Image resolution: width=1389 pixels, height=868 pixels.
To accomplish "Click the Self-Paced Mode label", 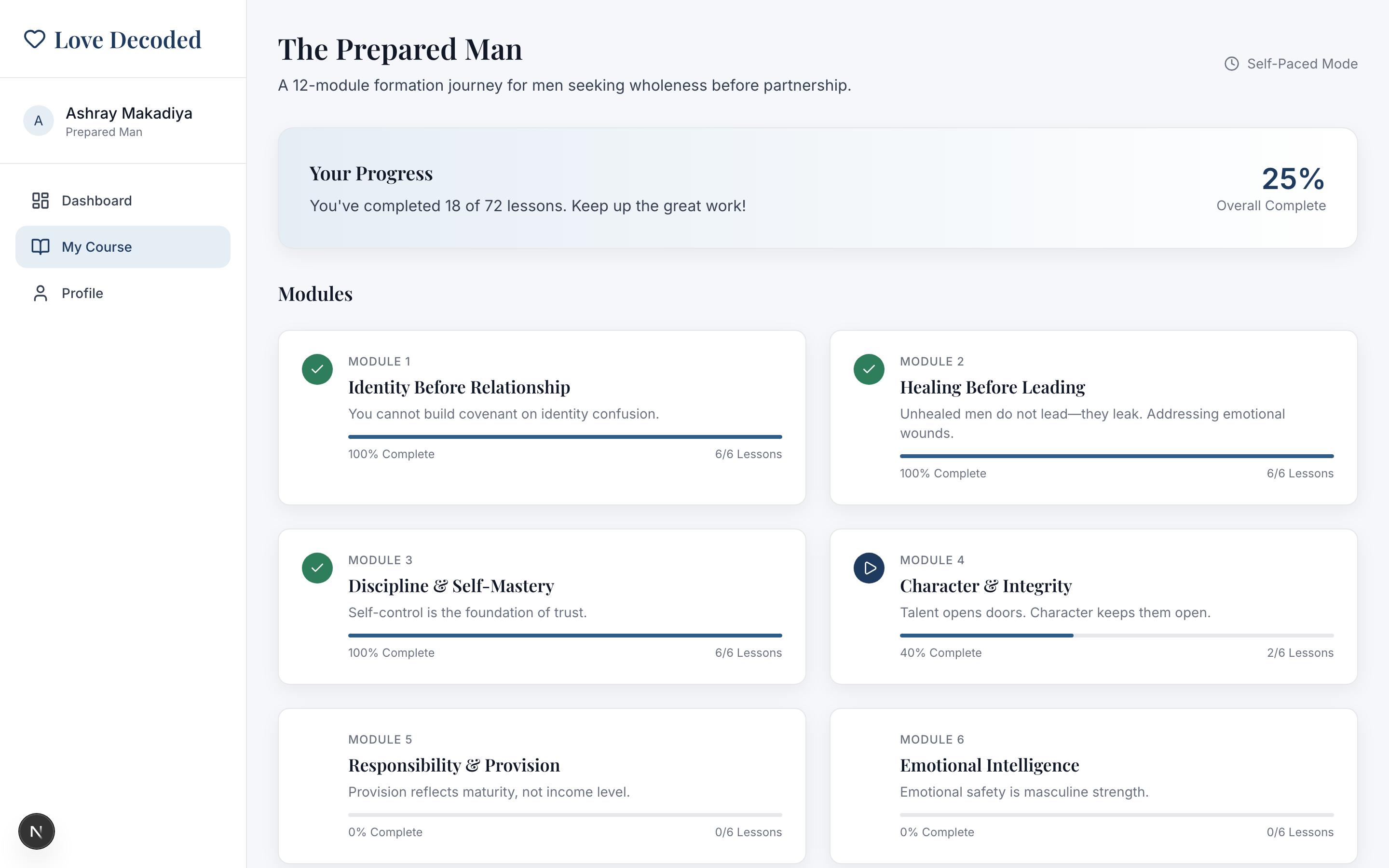I will (x=1302, y=63).
